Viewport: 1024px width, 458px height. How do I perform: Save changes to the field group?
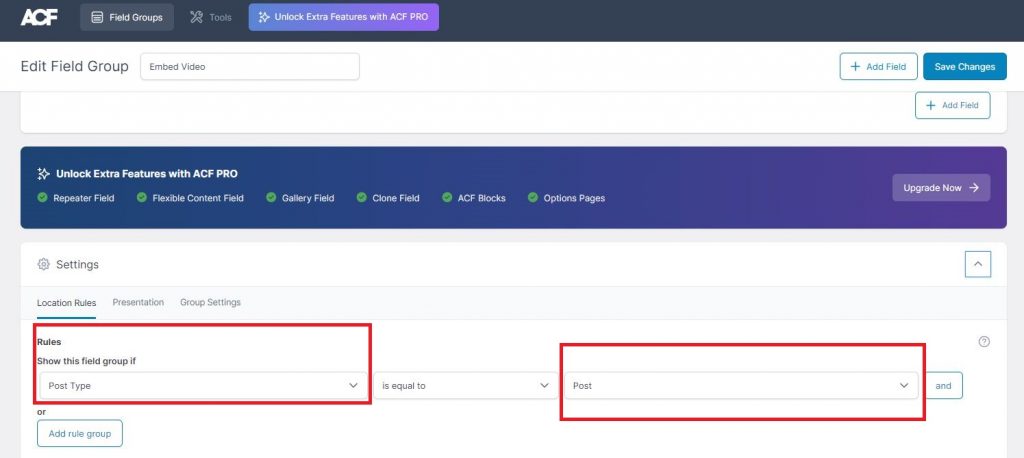point(964,67)
